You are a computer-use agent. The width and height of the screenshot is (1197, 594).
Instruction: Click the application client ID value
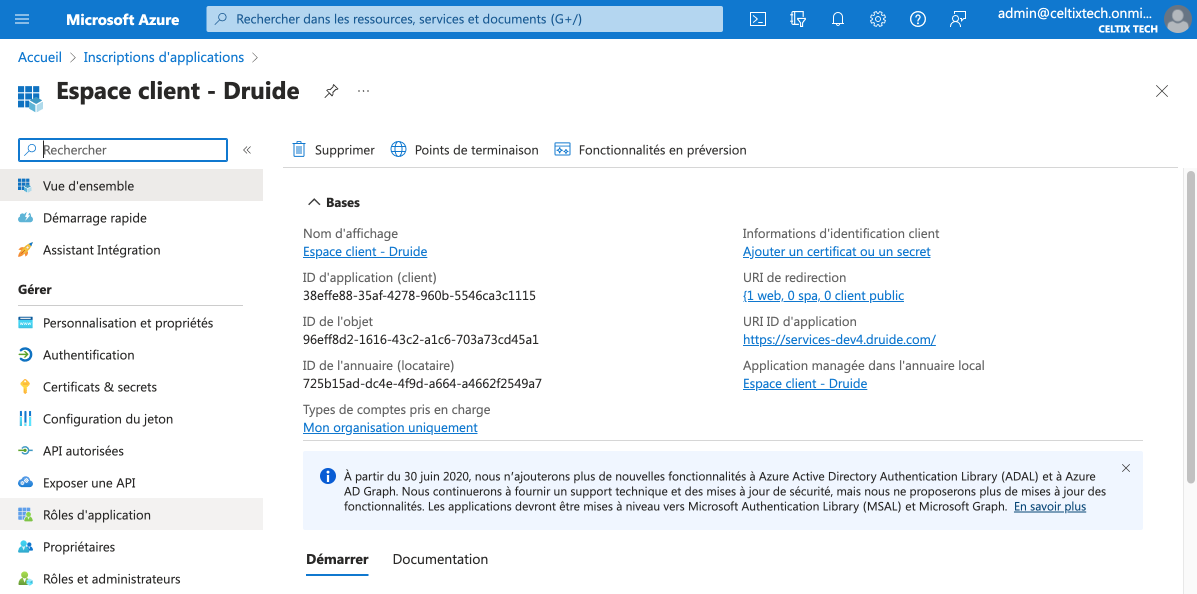pyautogui.click(x=419, y=295)
